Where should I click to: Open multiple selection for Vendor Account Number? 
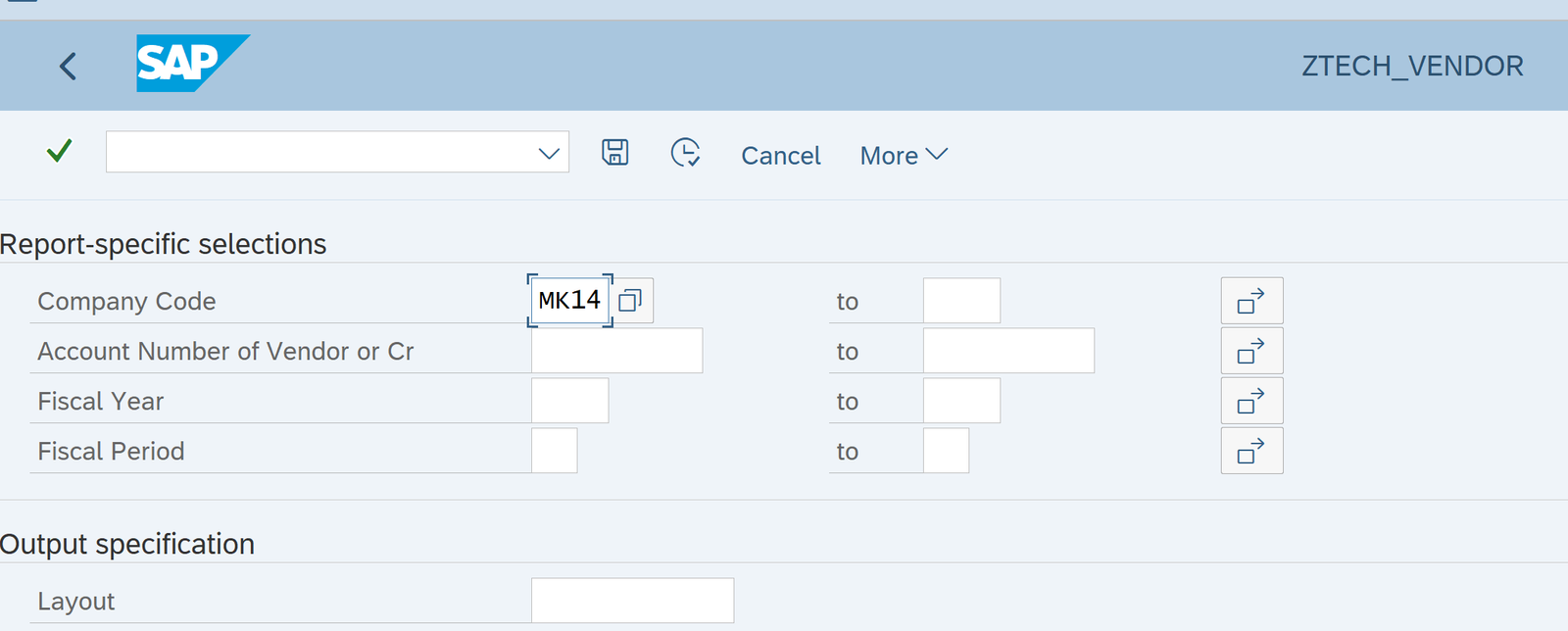click(x=1251, y=351)
